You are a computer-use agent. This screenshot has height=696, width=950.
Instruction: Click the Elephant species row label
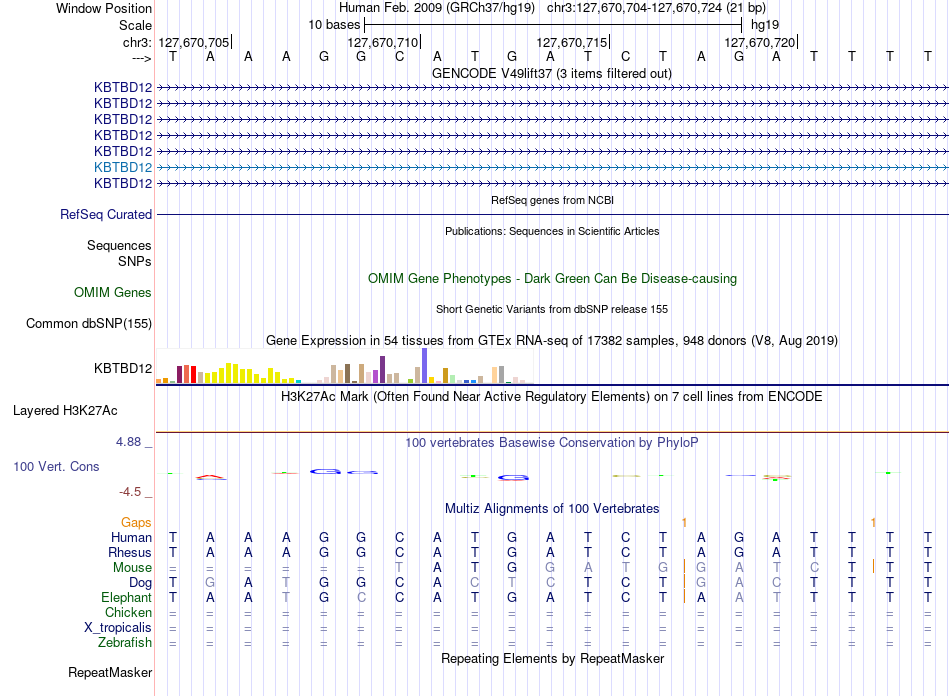pyautogui.click(x=127, y=597)
